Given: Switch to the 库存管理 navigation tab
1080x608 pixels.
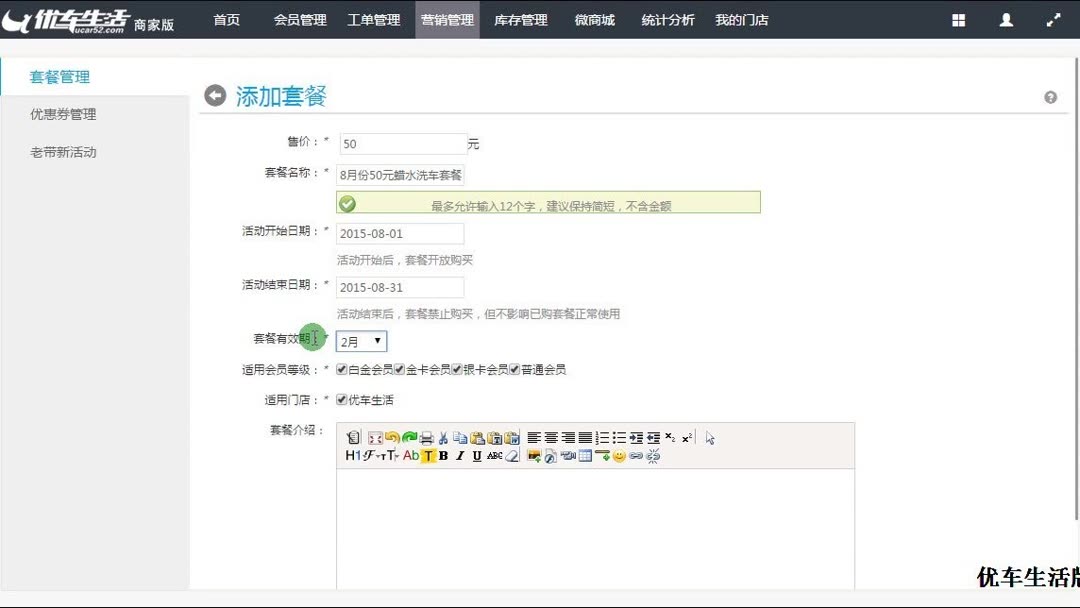Looking at the screenshot, I should [x=520, y=19].
